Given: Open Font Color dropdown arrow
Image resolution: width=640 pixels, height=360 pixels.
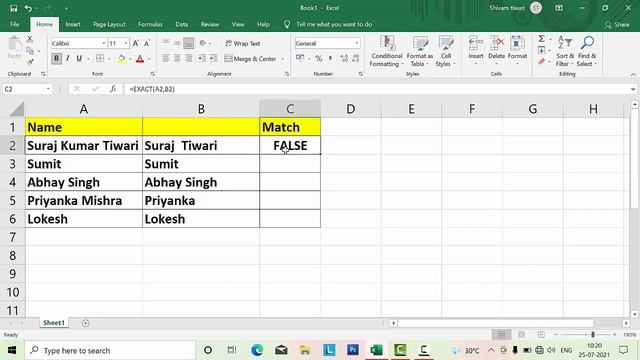Looking at the screenshot, I should click(149, 59).
